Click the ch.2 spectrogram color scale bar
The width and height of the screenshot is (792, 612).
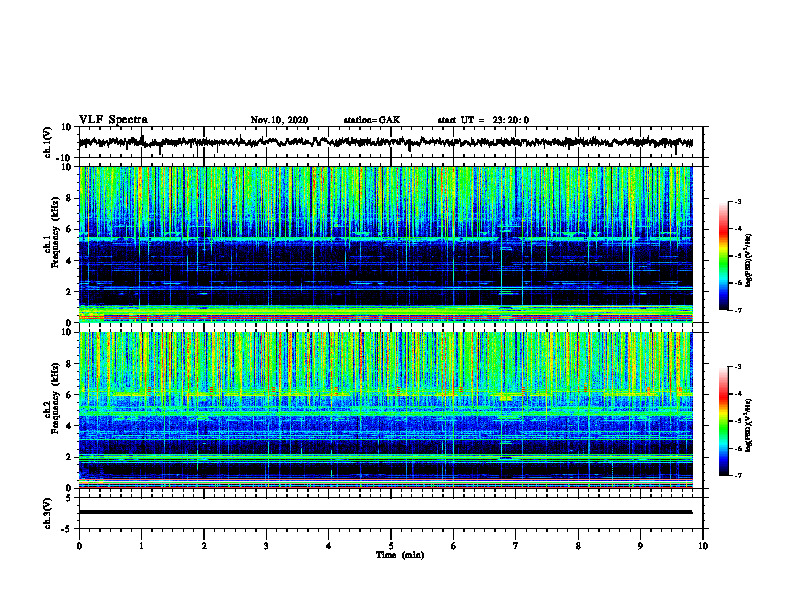pos(724,421)
